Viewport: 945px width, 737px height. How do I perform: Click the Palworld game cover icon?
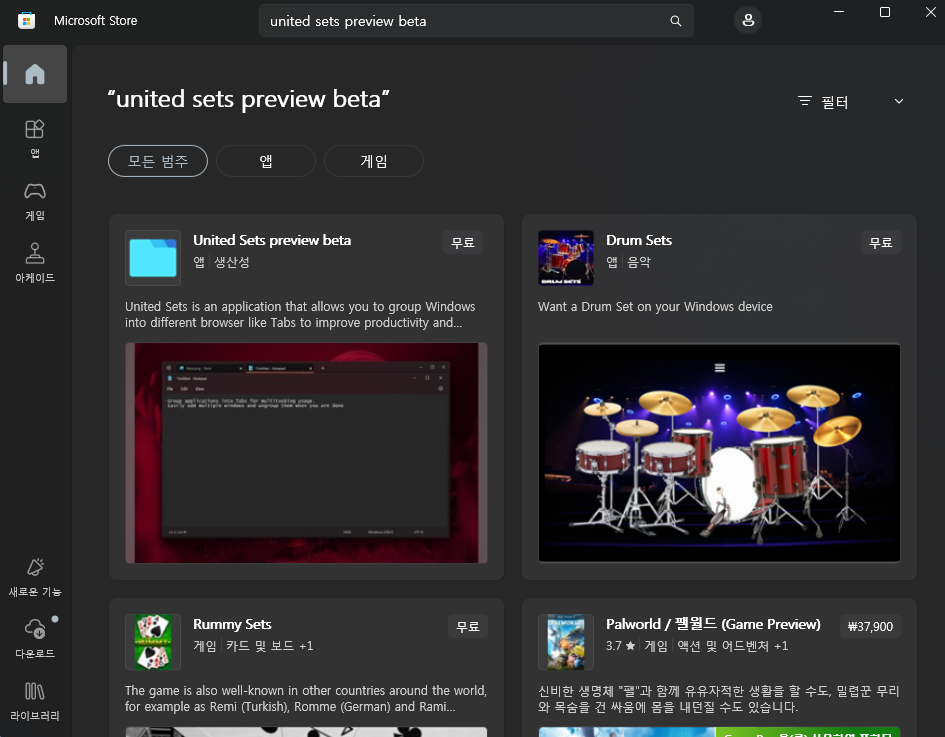[x=566, y=642]
